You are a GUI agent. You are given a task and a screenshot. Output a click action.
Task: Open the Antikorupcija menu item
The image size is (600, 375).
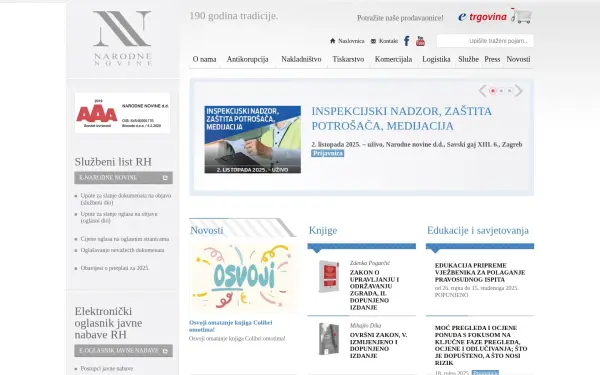[247, 59]
